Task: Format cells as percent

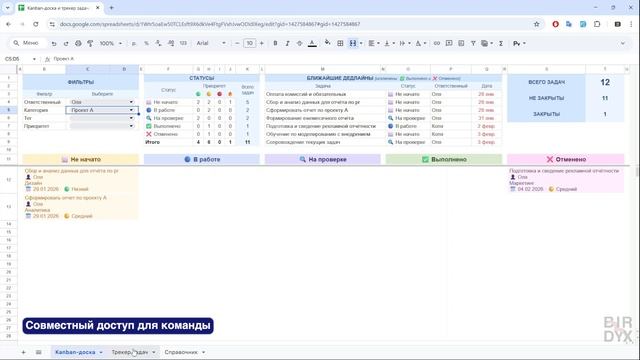Action: pyautogui.click(x=146, y=43)
